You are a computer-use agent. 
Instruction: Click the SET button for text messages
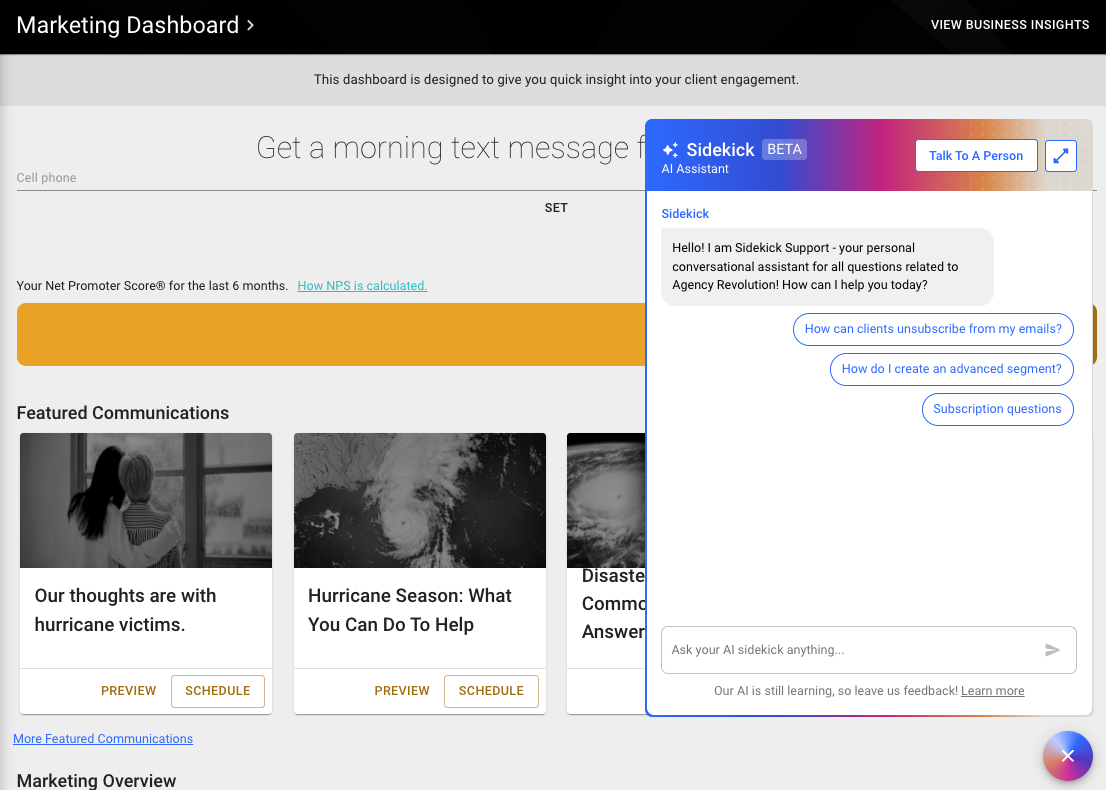coord(556,207)
